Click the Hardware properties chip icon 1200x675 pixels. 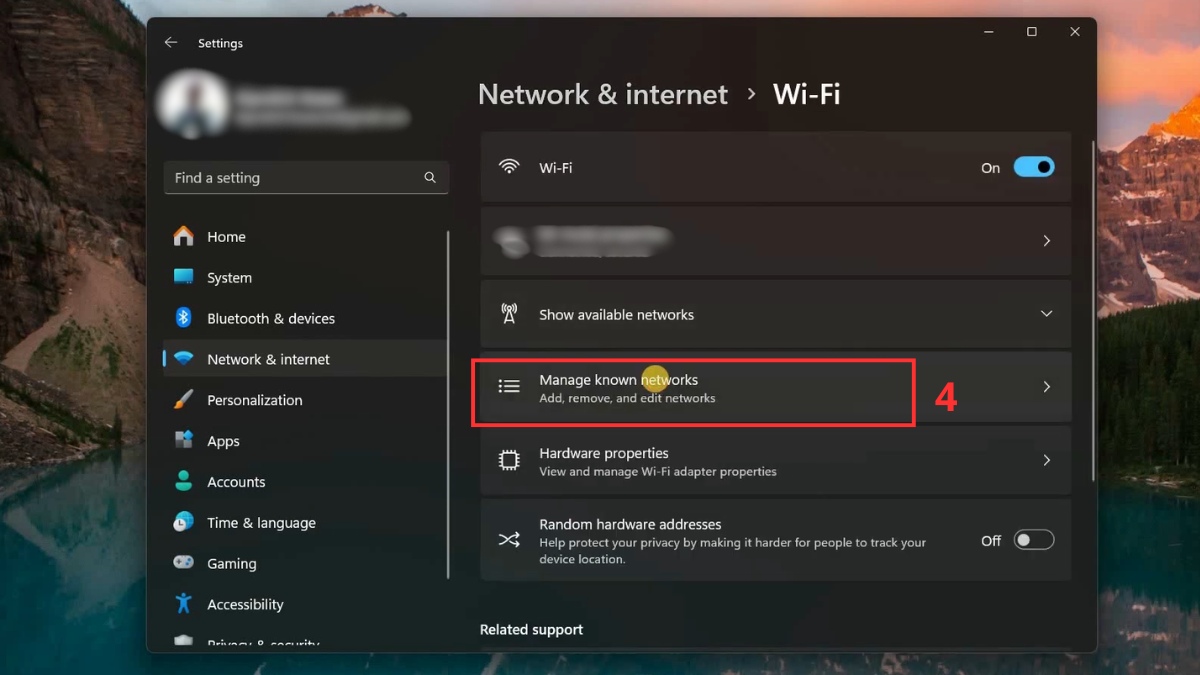point(509,460)
